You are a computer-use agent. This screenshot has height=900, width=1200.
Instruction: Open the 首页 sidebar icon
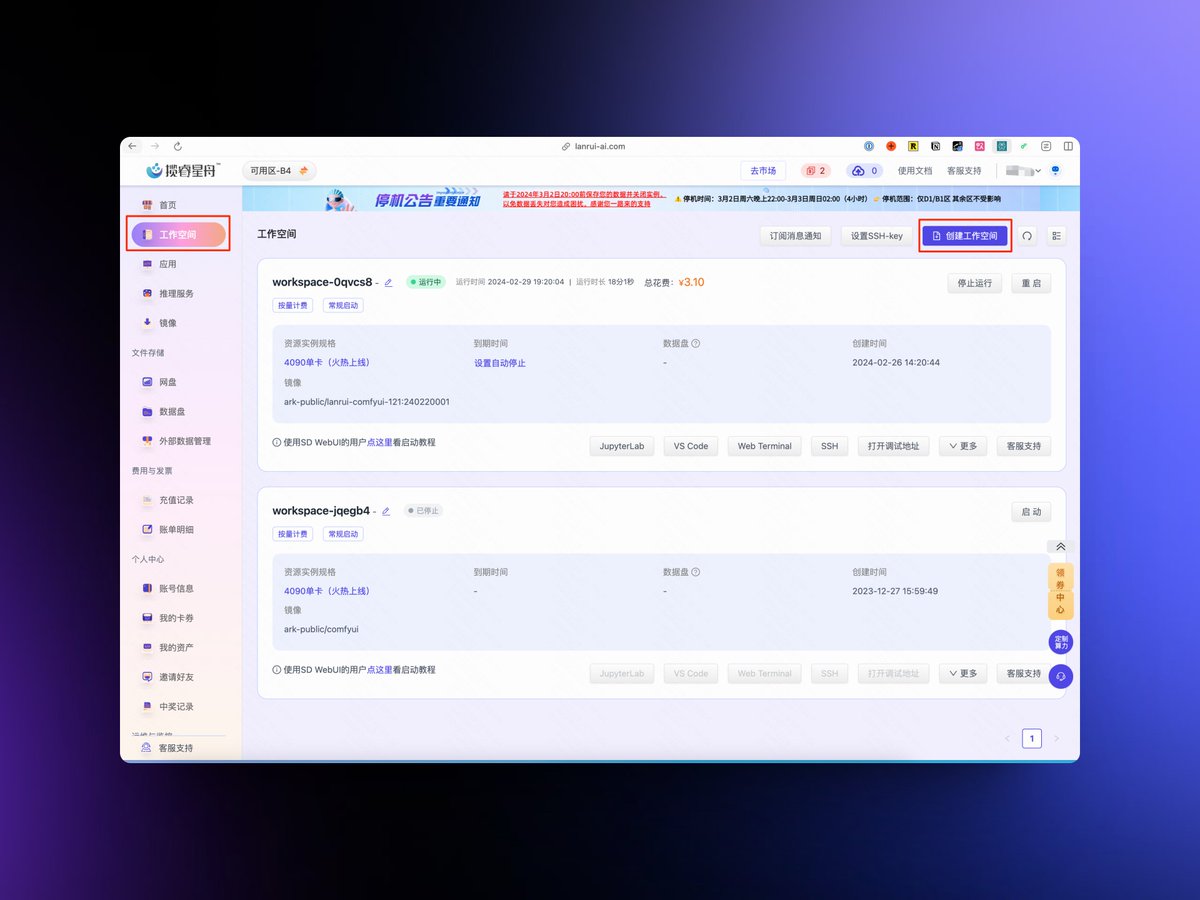[166, 203]
